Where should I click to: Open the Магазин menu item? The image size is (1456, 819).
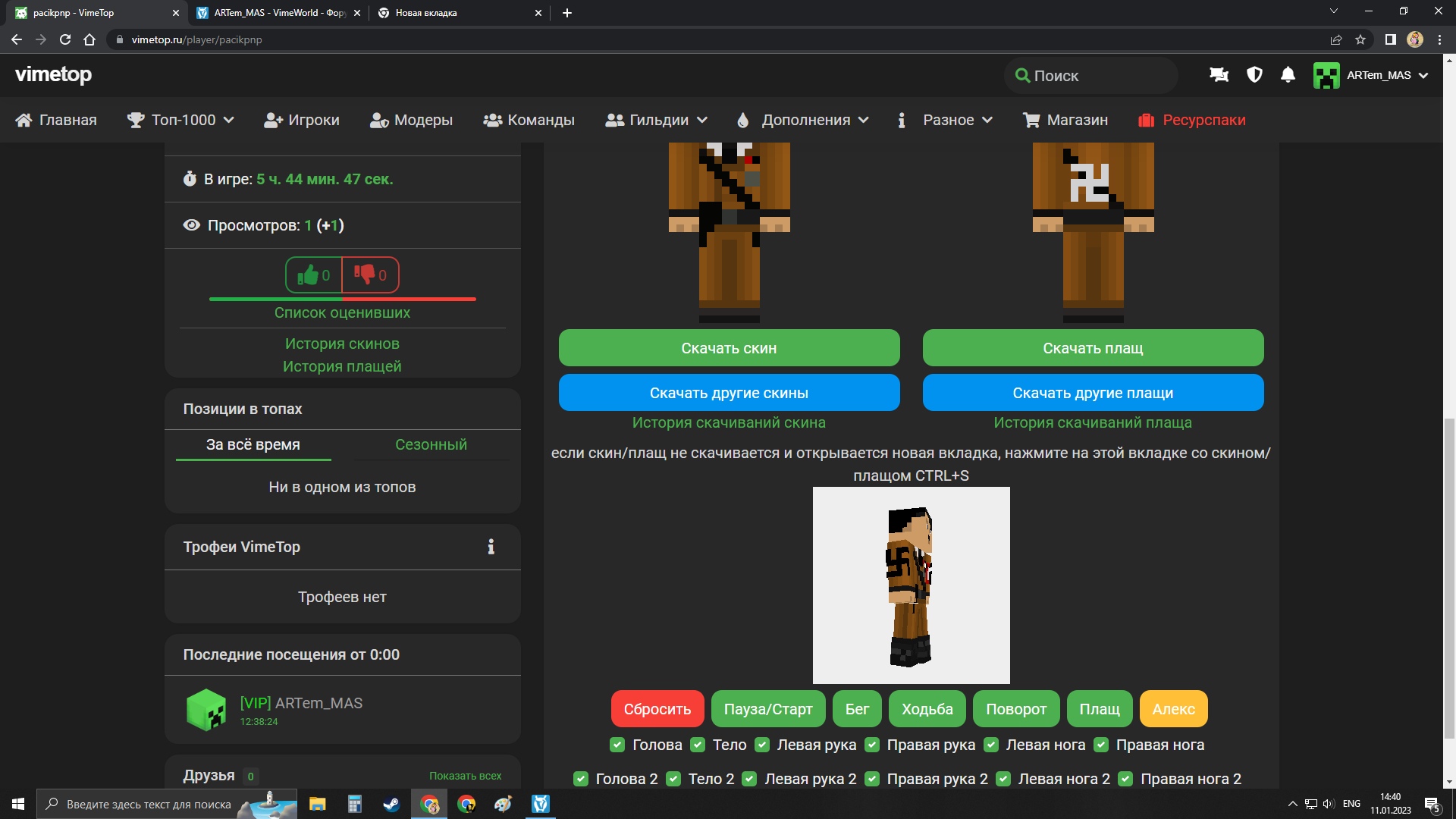coord(1065,120)
